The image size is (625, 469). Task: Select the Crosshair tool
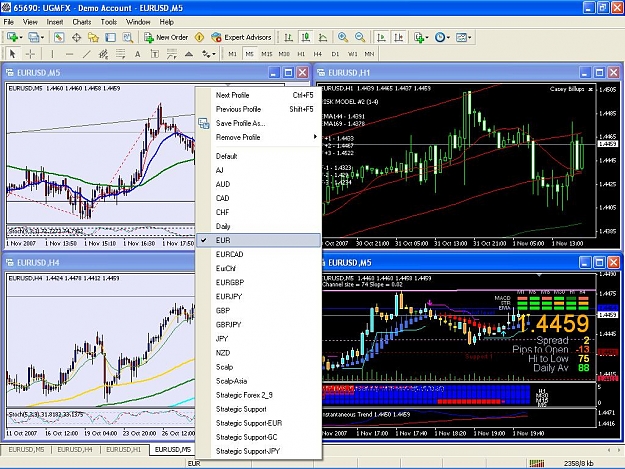coord(30,54)
